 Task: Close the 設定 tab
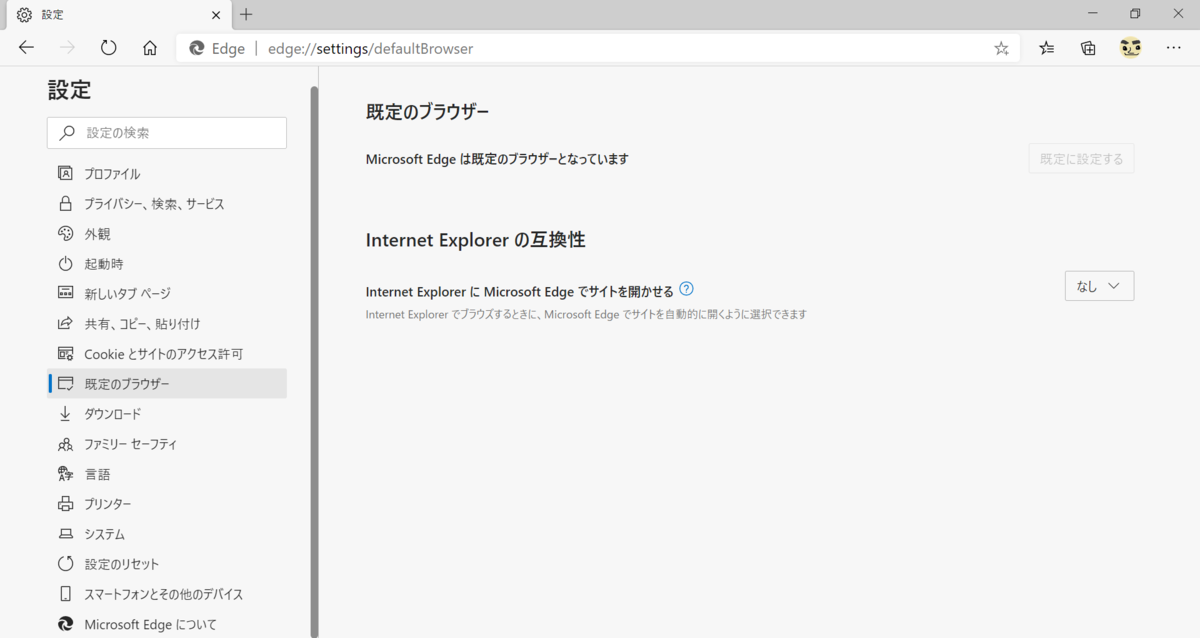(215, 14)
